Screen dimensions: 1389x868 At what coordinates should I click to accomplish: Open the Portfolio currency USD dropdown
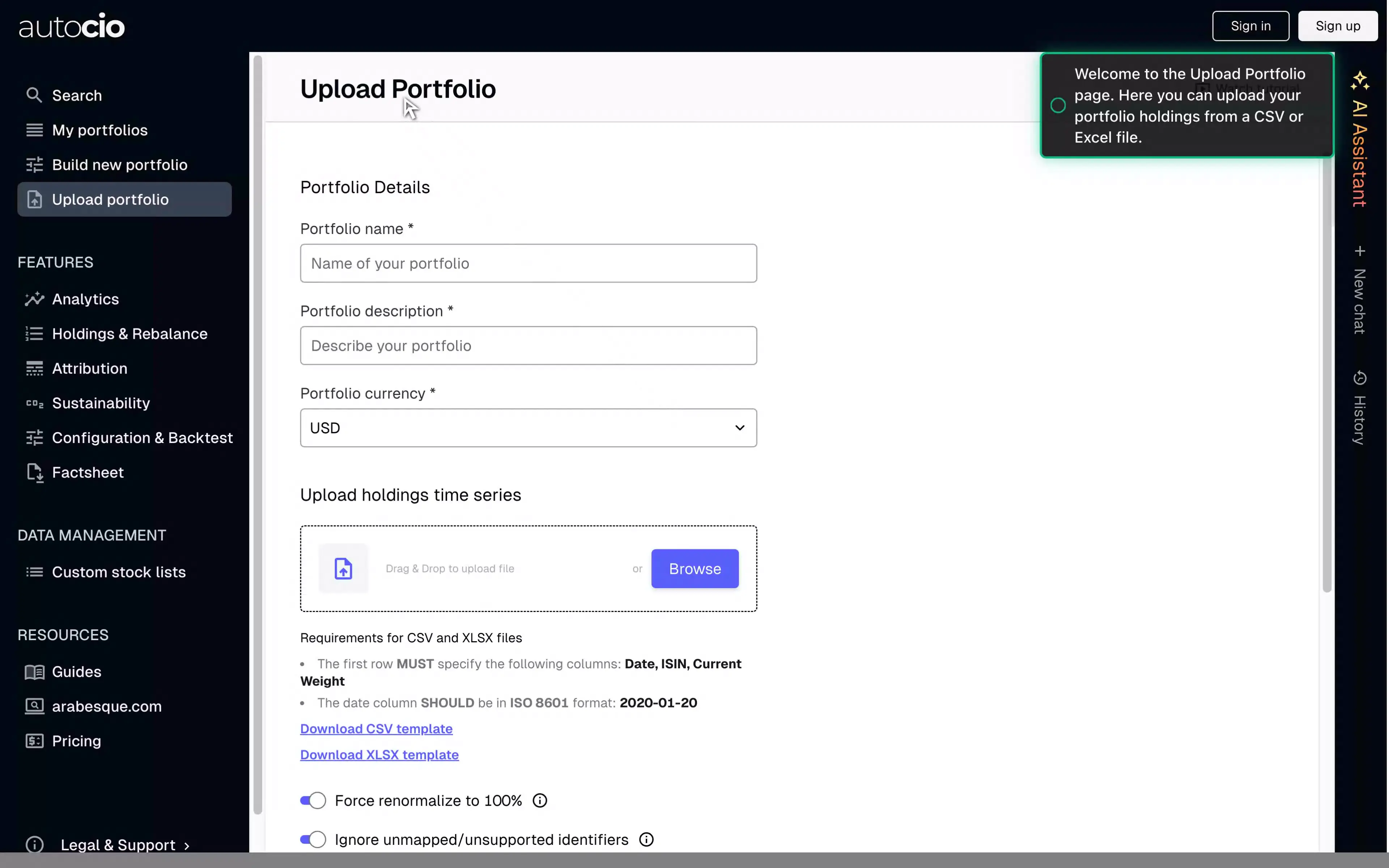(x=528, y=428)
